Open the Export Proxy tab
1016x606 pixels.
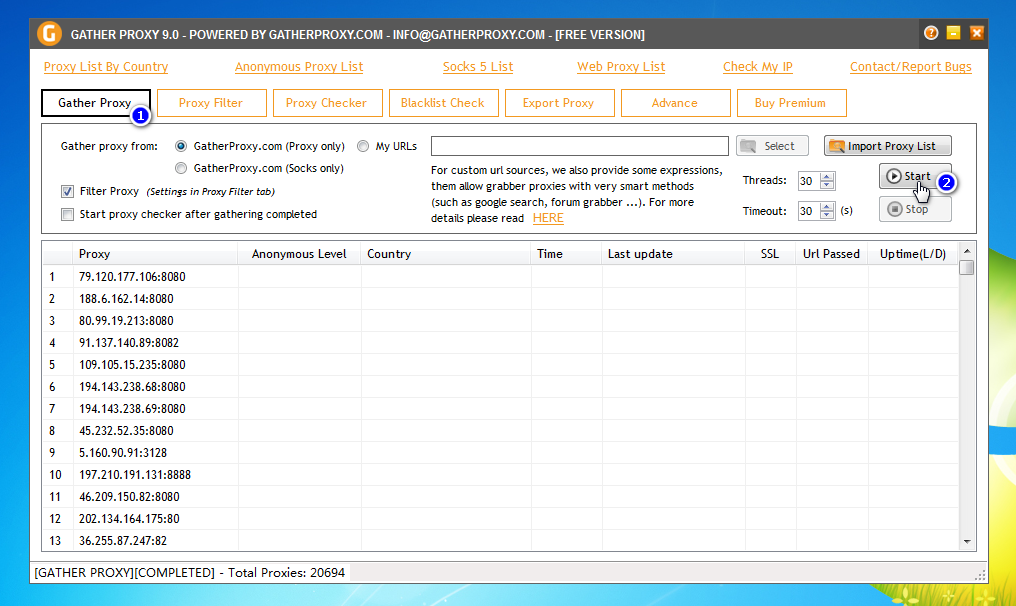[559, 103]
